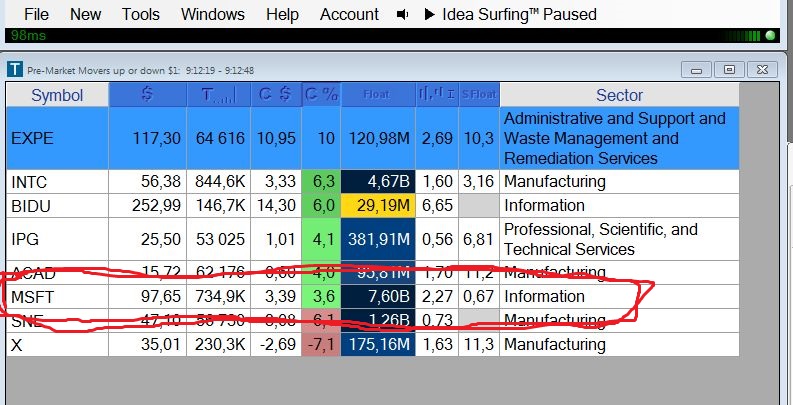Screen dimensions: 793x405
Task: Sort by Relative Volume column header icon
Action: [437, 95]
